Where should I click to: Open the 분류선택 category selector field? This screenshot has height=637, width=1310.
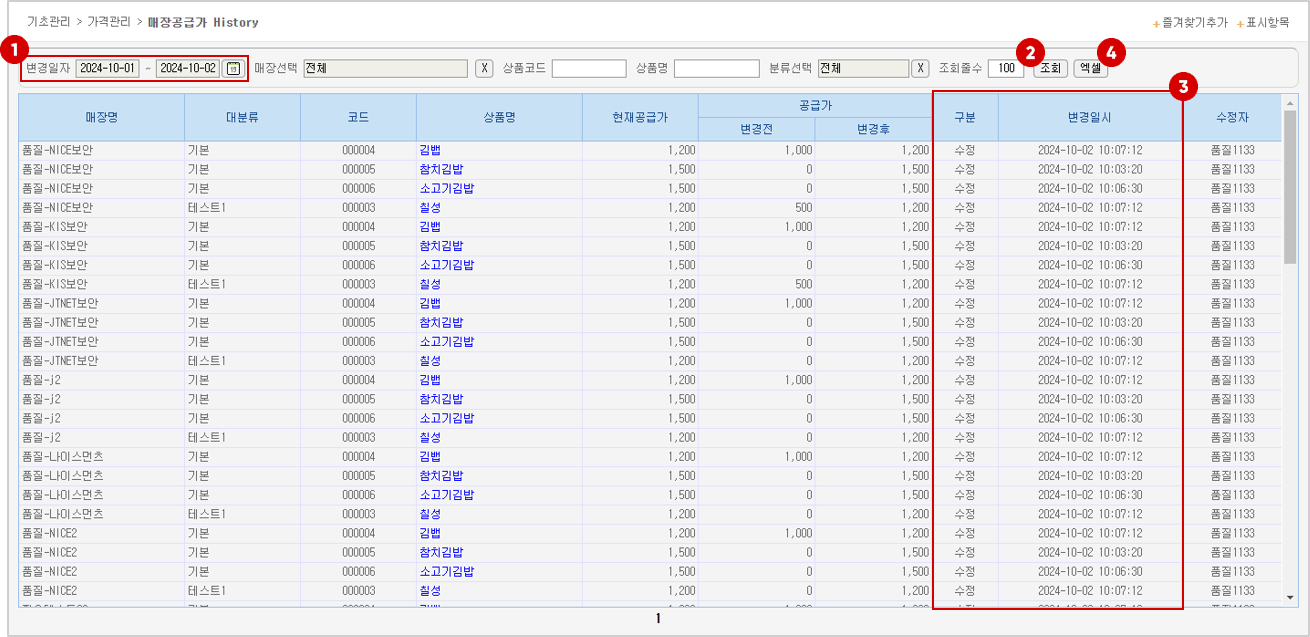864,68
